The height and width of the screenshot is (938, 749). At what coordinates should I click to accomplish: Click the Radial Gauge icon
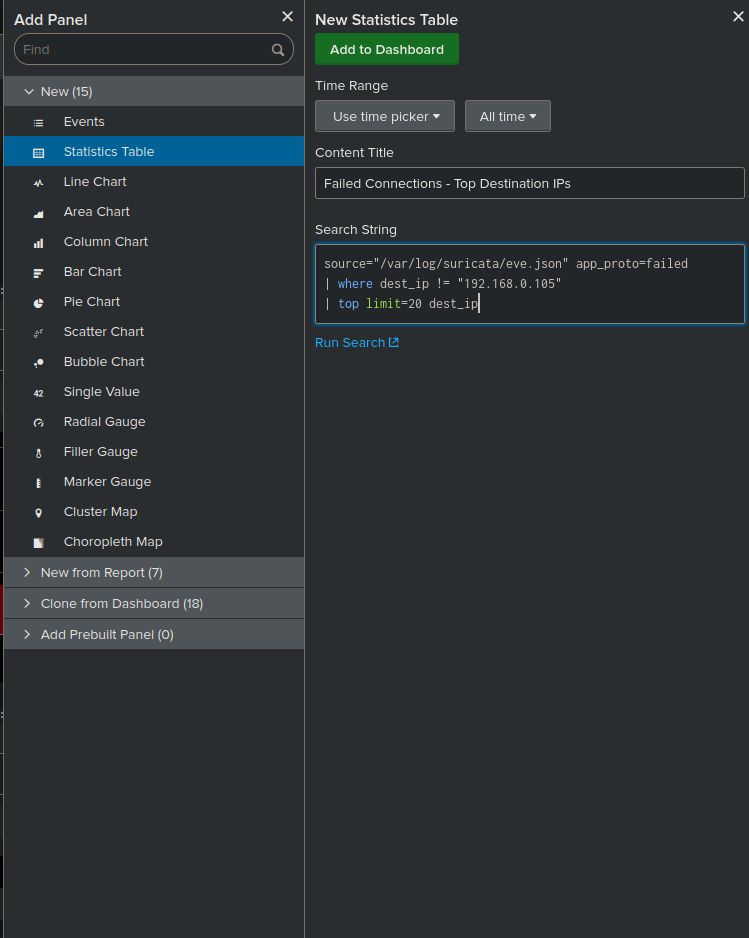pyautogui.click(x=38, y=423)
